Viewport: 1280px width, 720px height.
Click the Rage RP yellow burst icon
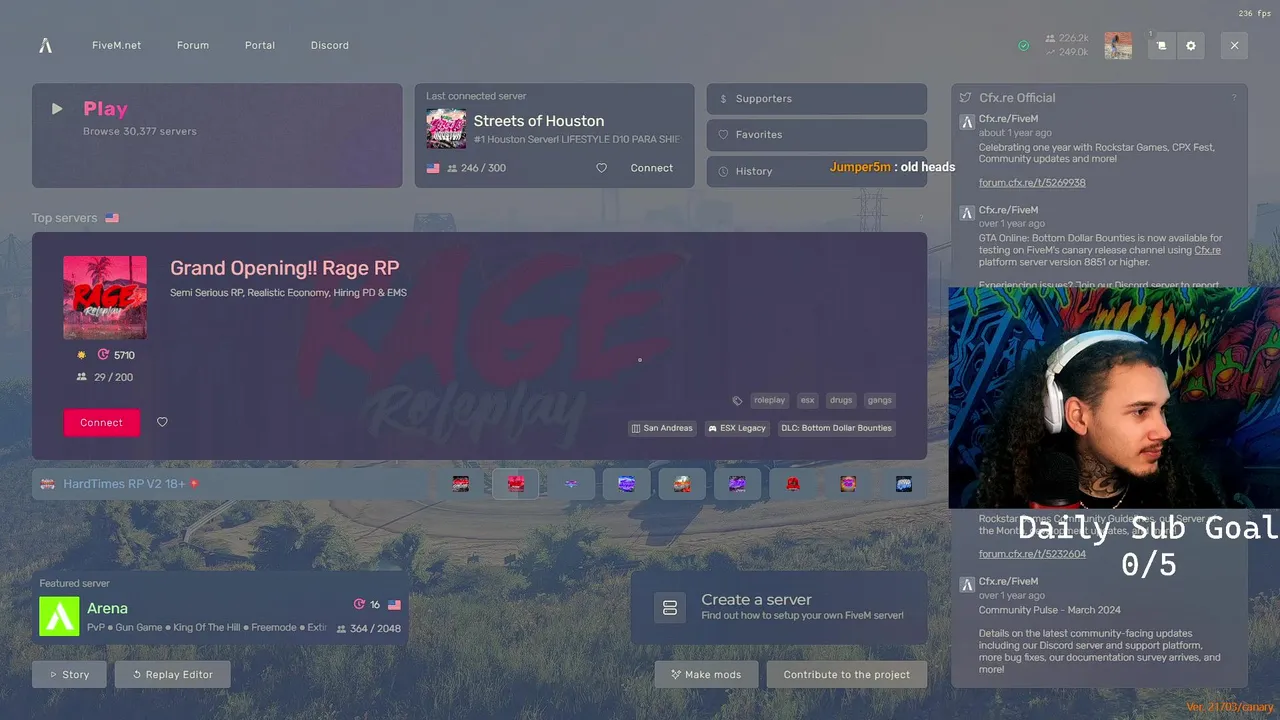[x=82, y=355]
